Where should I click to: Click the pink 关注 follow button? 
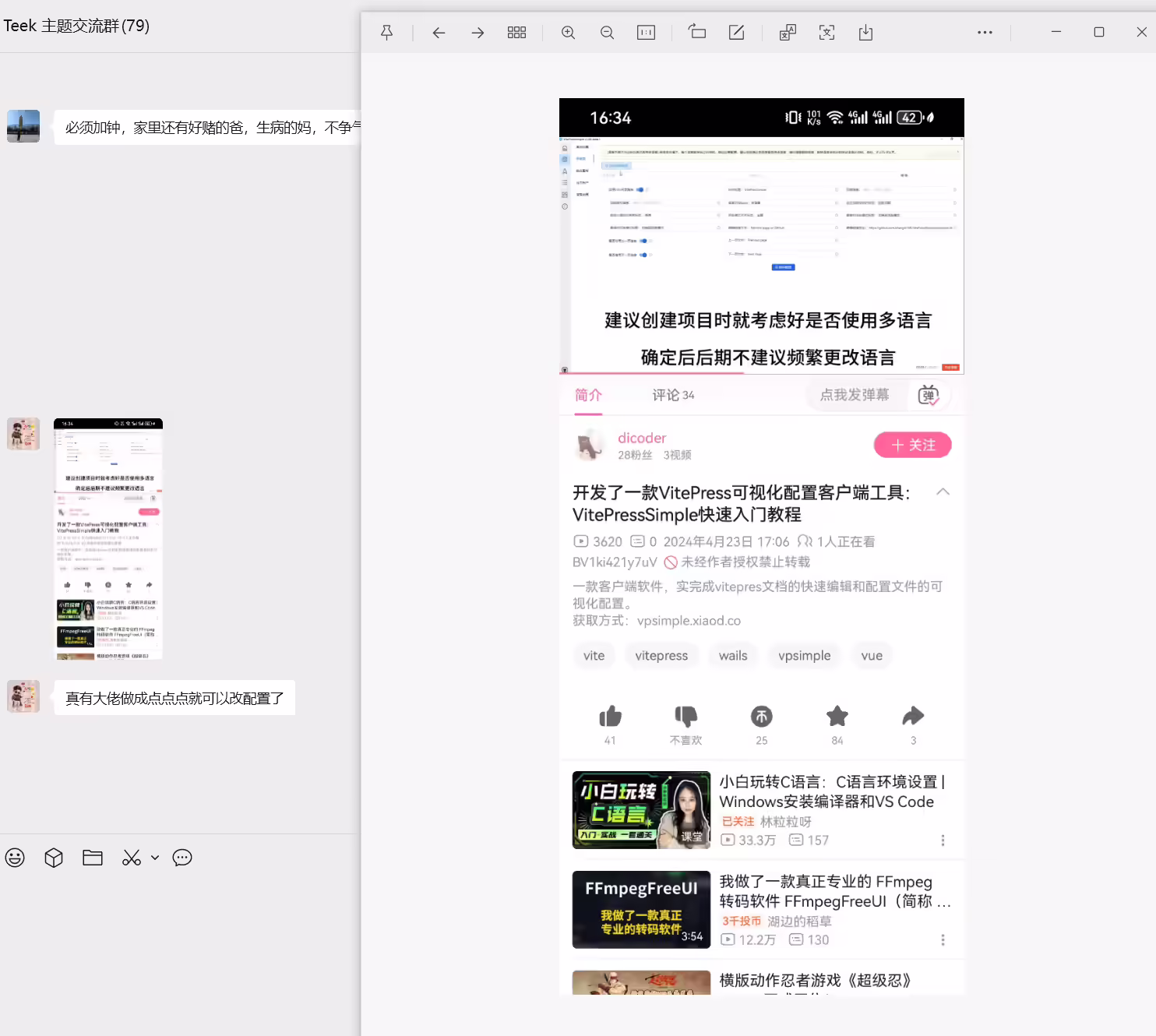click(912, 445)
